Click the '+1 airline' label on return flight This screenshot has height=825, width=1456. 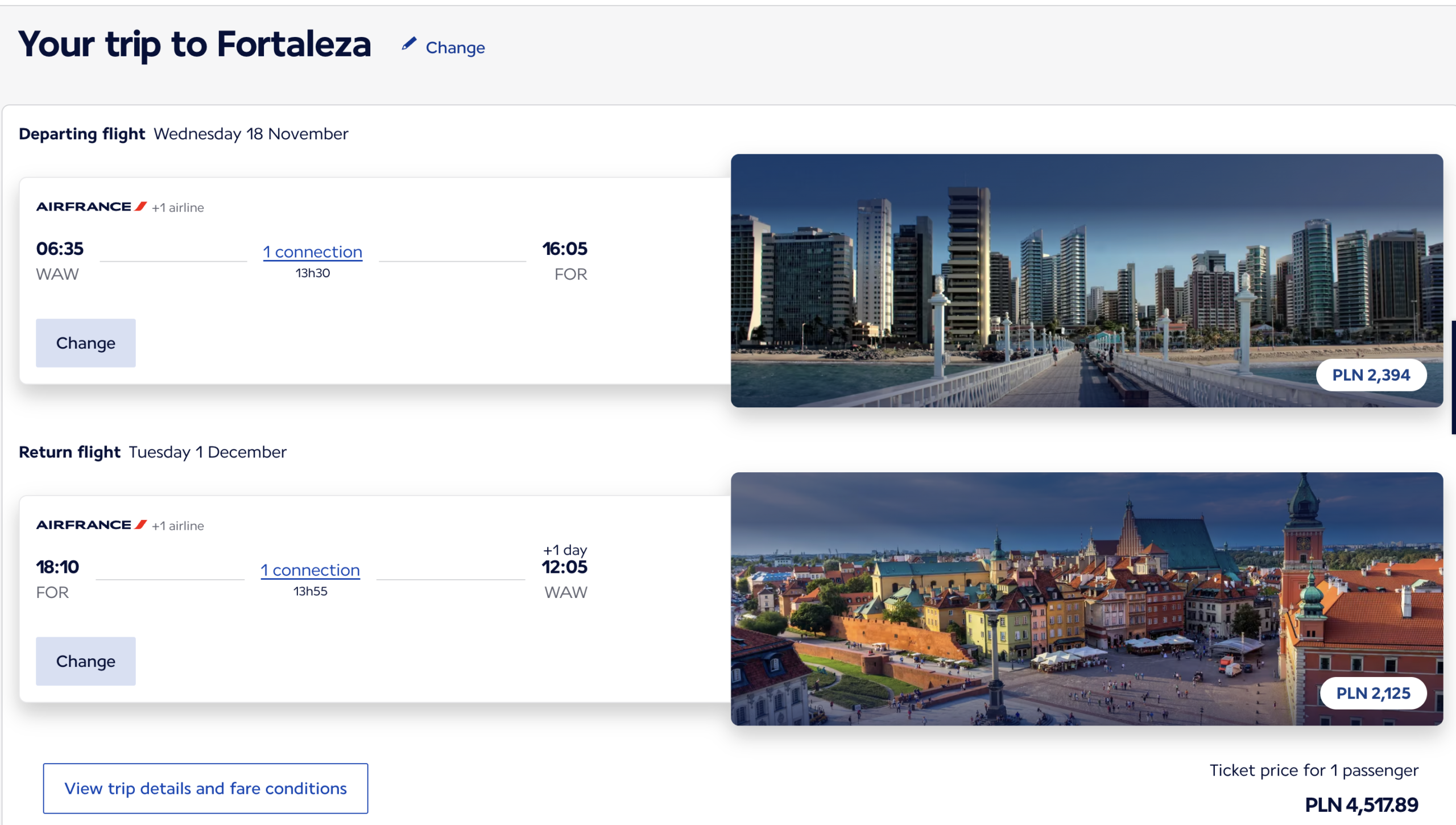click(178, 526)
